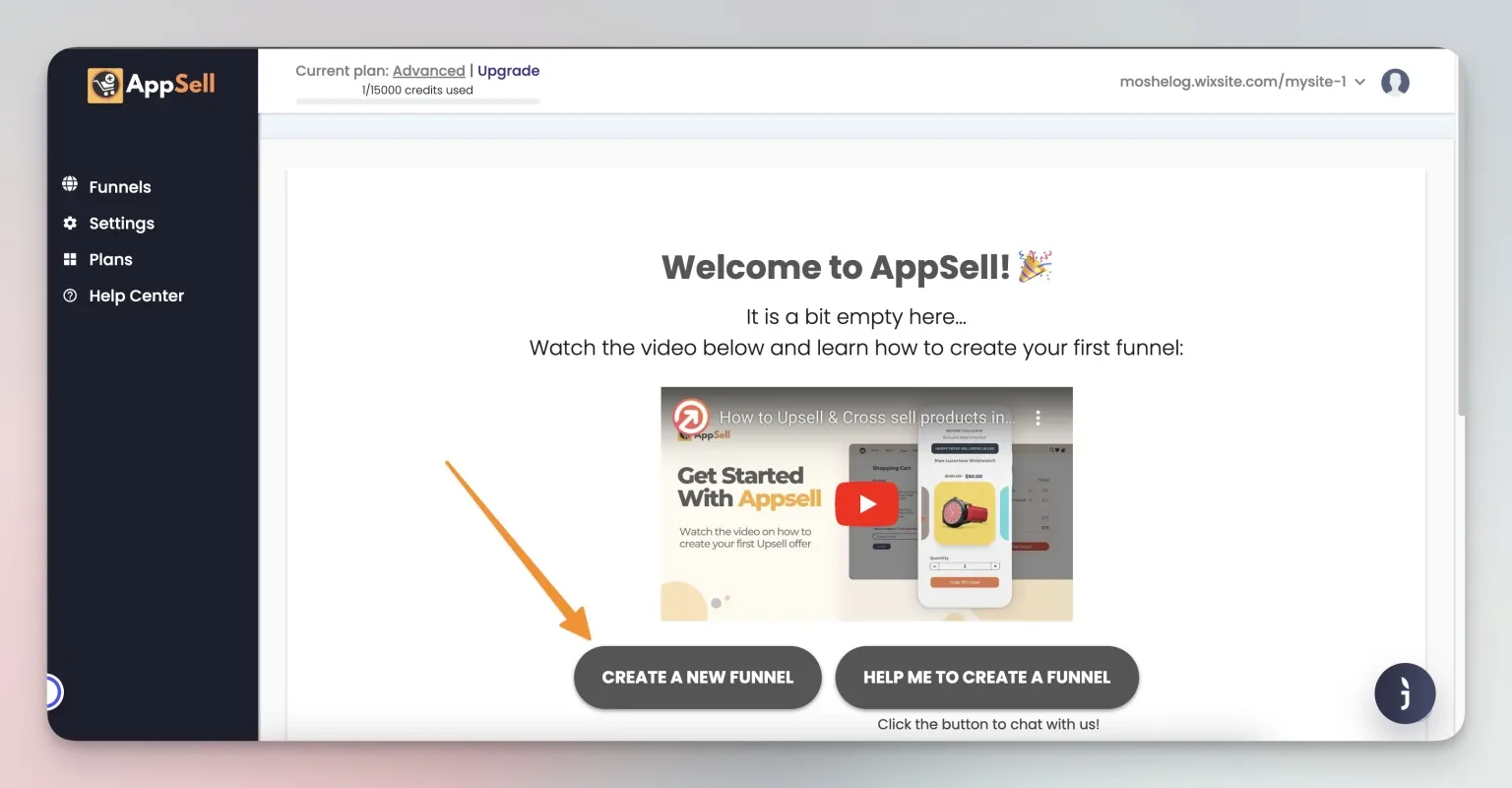
Task: Click the "Welcome to AppSell!" heading
Action: [x=855, y=267]
